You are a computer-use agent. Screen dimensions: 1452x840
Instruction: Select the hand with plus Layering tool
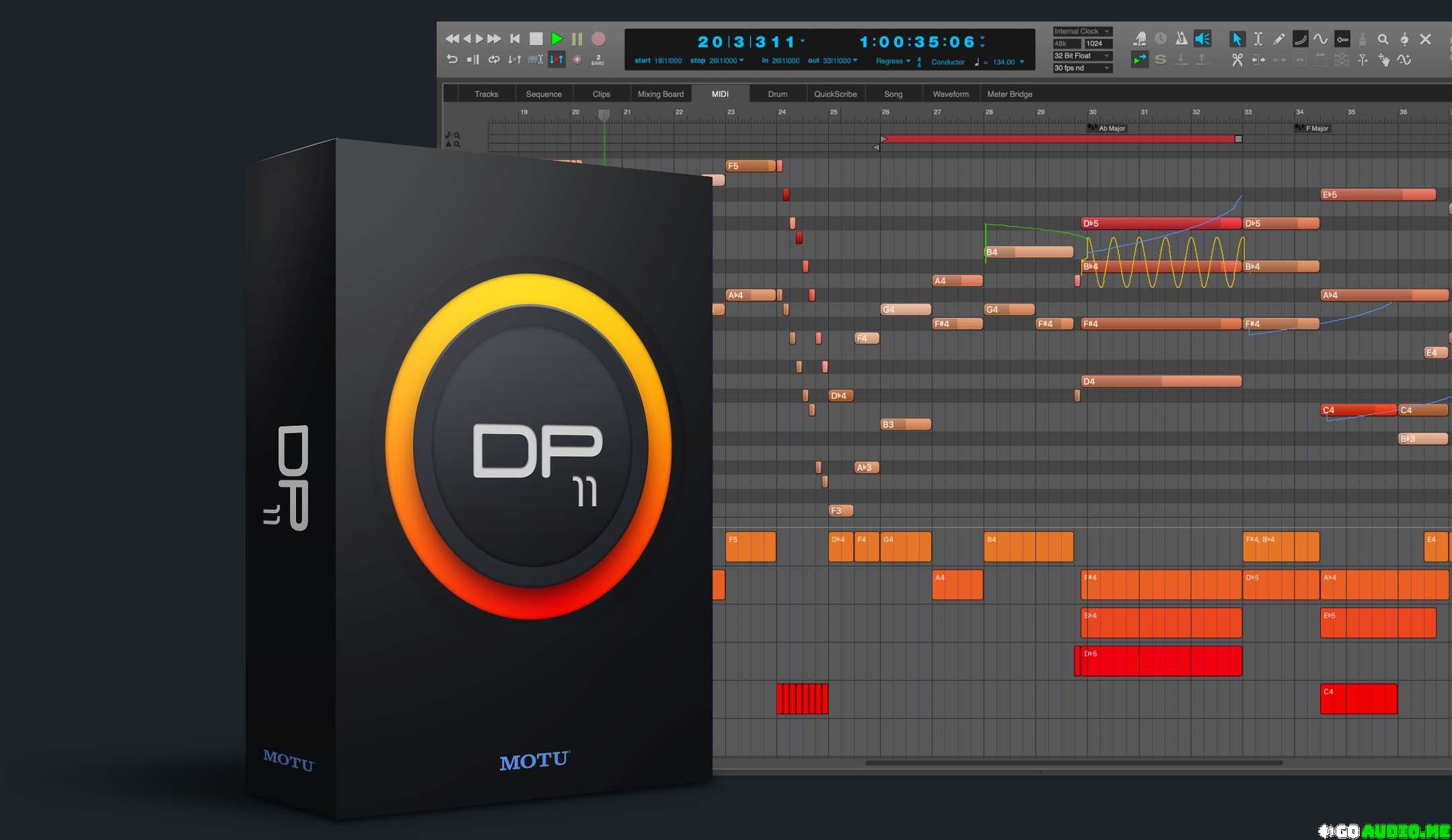click(x=1383, y=60)
